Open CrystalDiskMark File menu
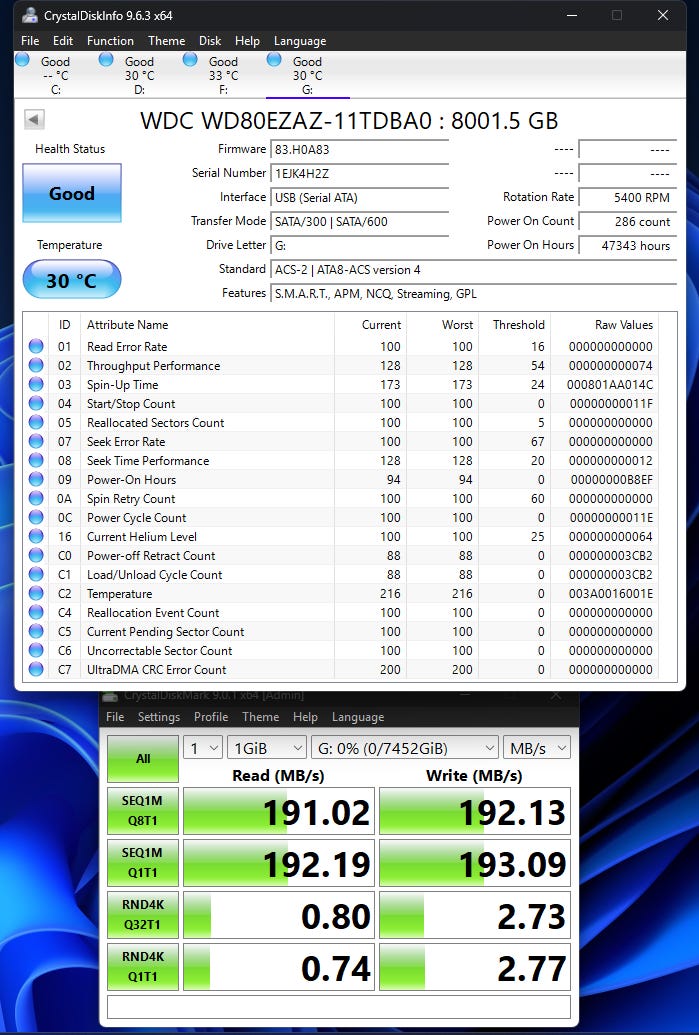 point(115,717)
